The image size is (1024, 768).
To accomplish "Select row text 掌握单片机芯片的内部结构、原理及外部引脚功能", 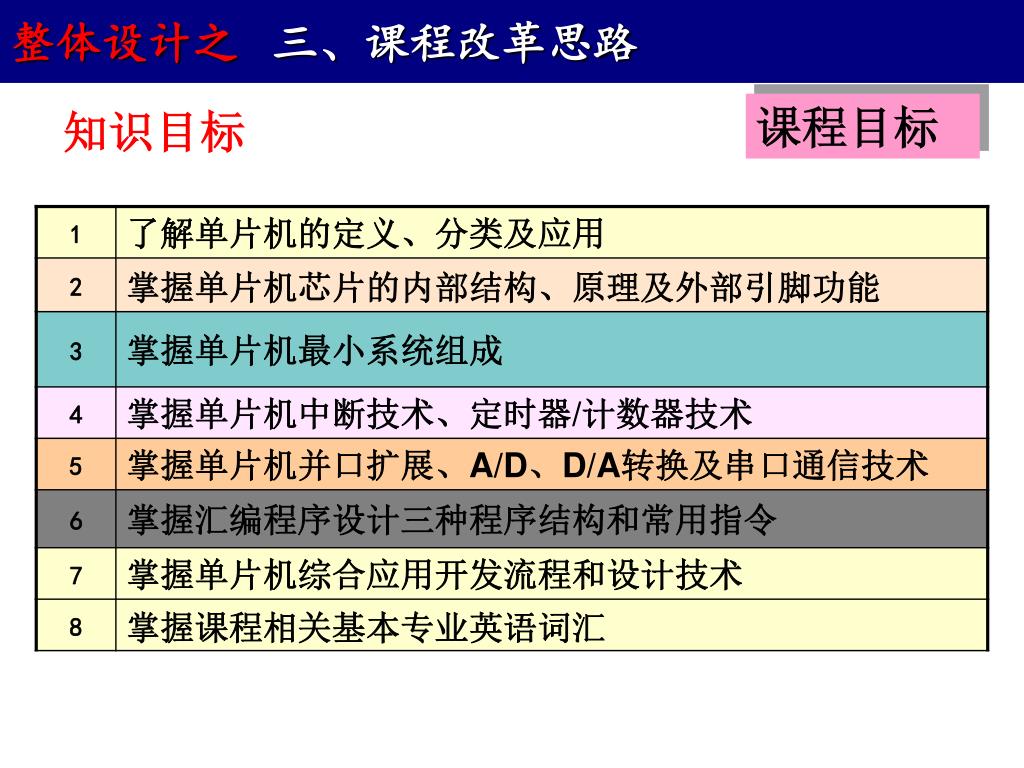I will (504, 287).
